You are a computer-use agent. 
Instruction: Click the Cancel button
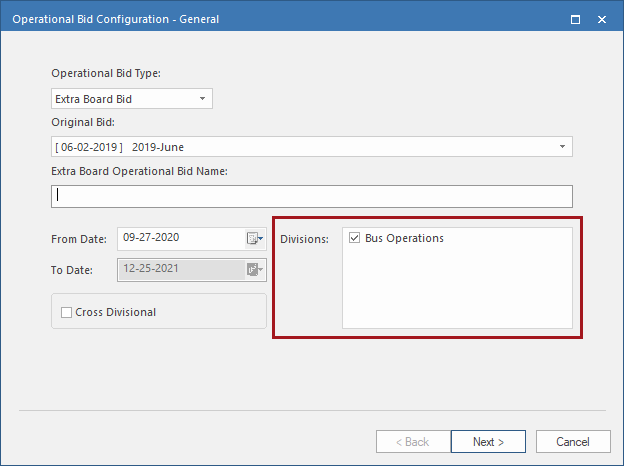tap(573, 442)
